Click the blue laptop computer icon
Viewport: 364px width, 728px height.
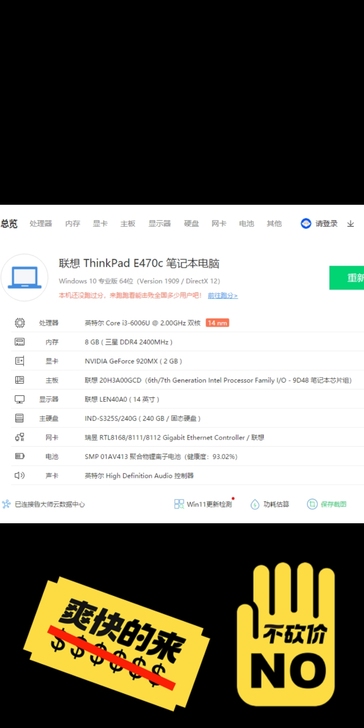25,278
